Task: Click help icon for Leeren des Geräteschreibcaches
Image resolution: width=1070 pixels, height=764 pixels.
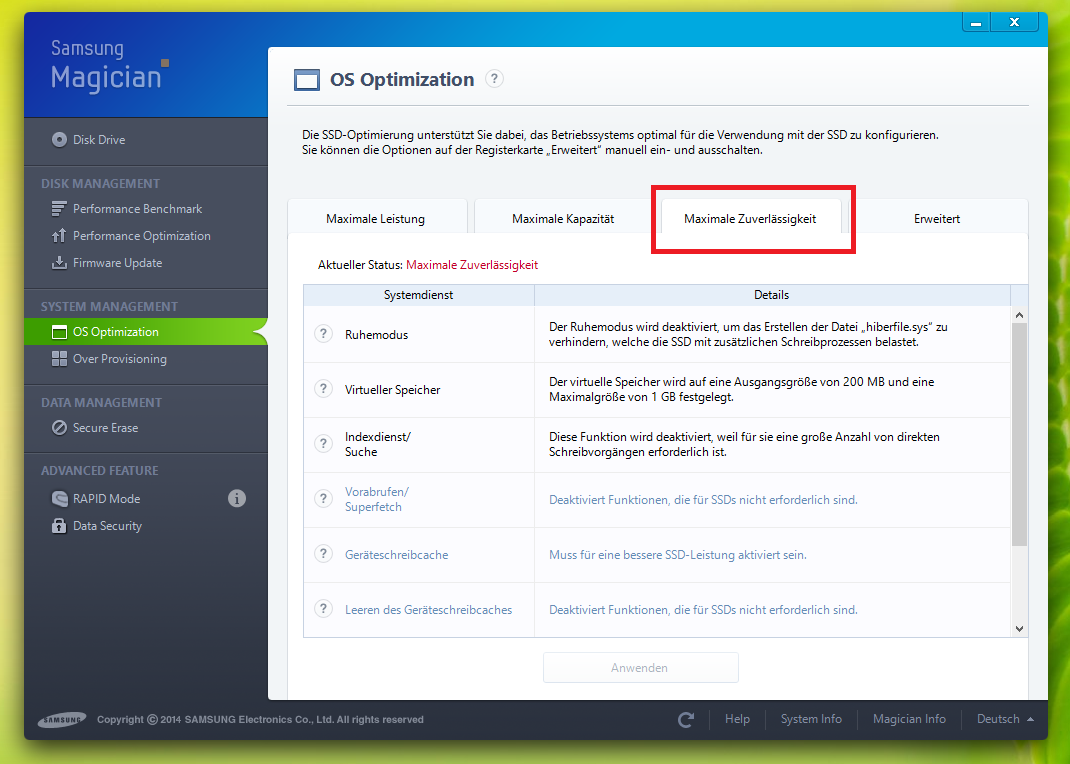Action: [x=323, y=609]
